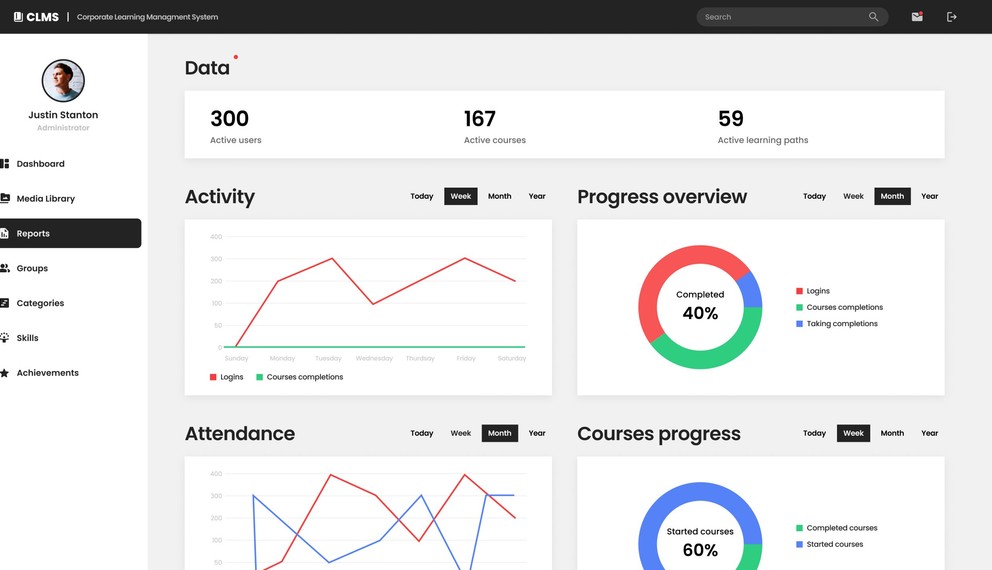Screen dimensions: 992x570
Task: Click the Justin Stanton profile name
Action: click(x=63, y=115)
